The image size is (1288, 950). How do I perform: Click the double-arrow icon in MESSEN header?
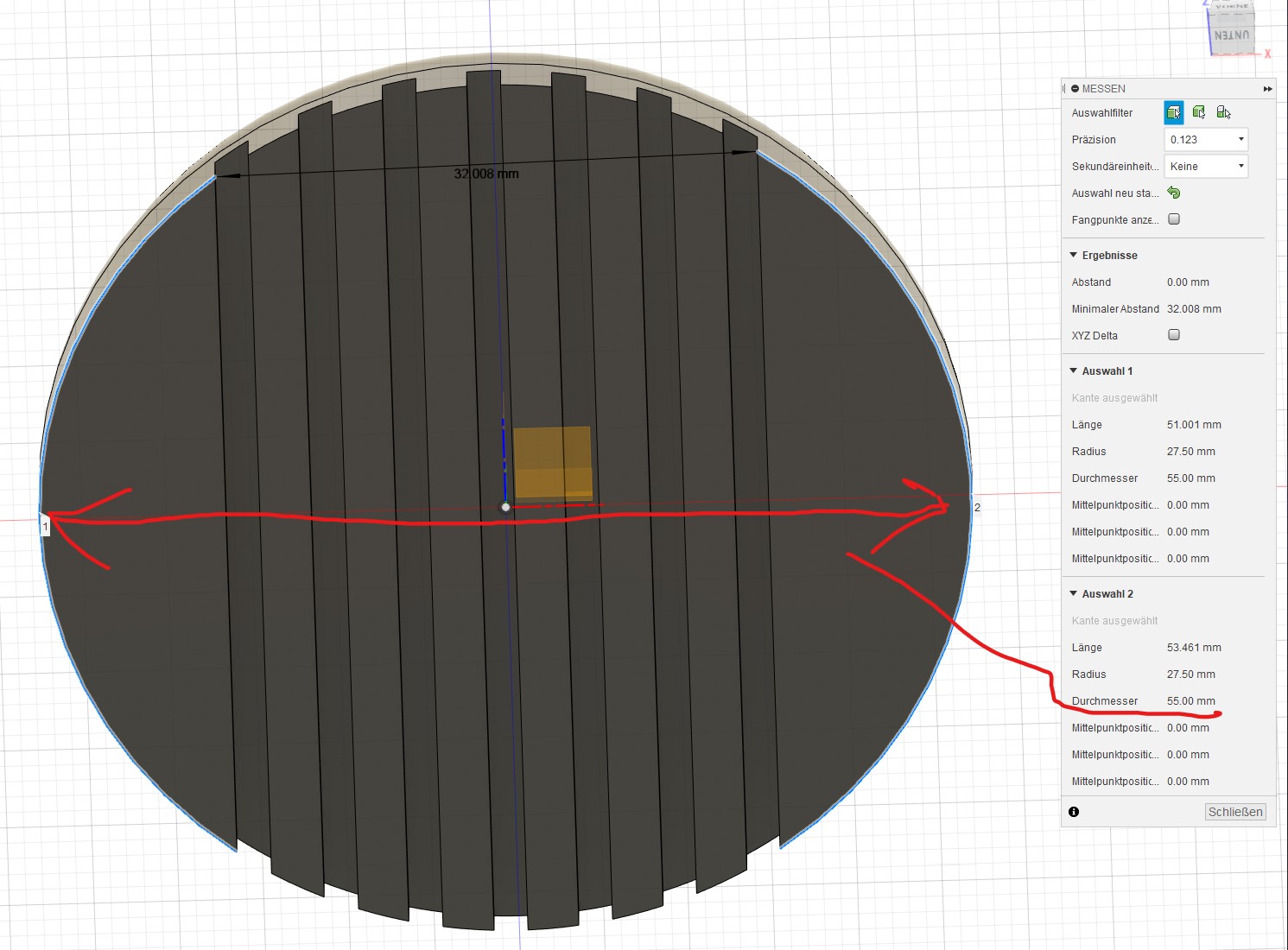(1267, 89)
